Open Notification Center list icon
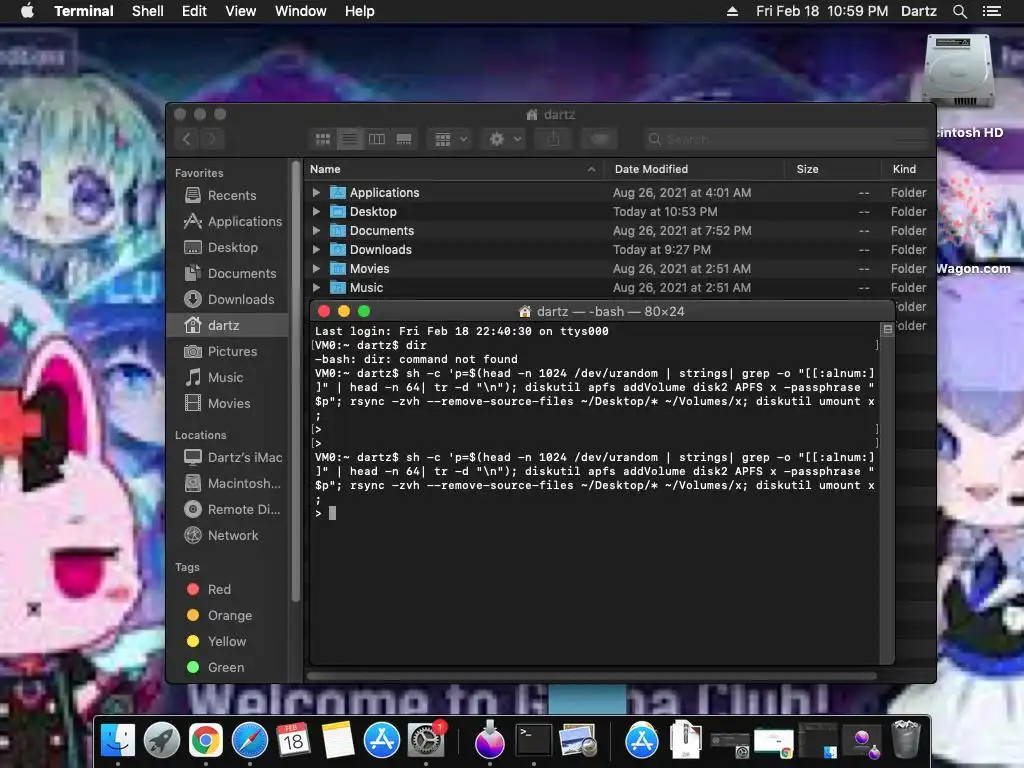Viewport: 1024px width, 768px height. click(991, 11)
